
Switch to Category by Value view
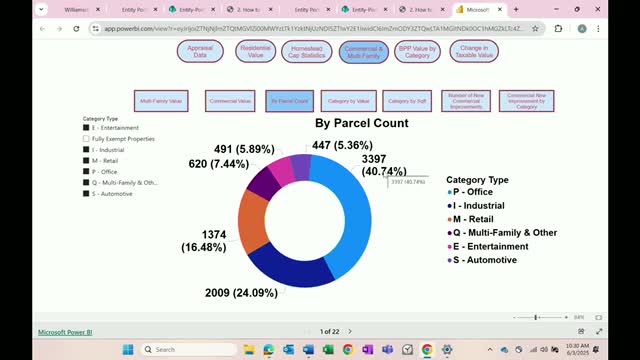(x=349, y=101)
